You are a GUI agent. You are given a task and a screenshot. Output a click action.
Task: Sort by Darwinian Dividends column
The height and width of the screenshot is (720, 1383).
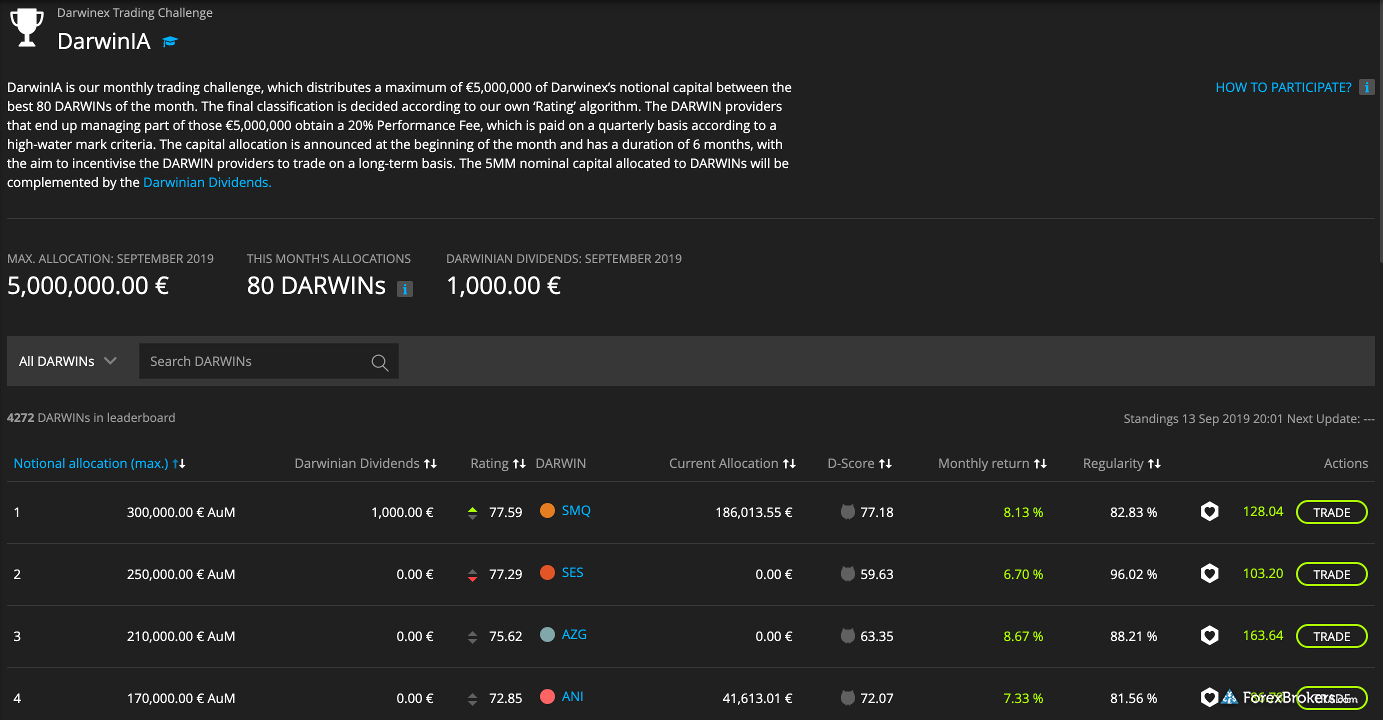pyautogui.click(x=366, y=463)
